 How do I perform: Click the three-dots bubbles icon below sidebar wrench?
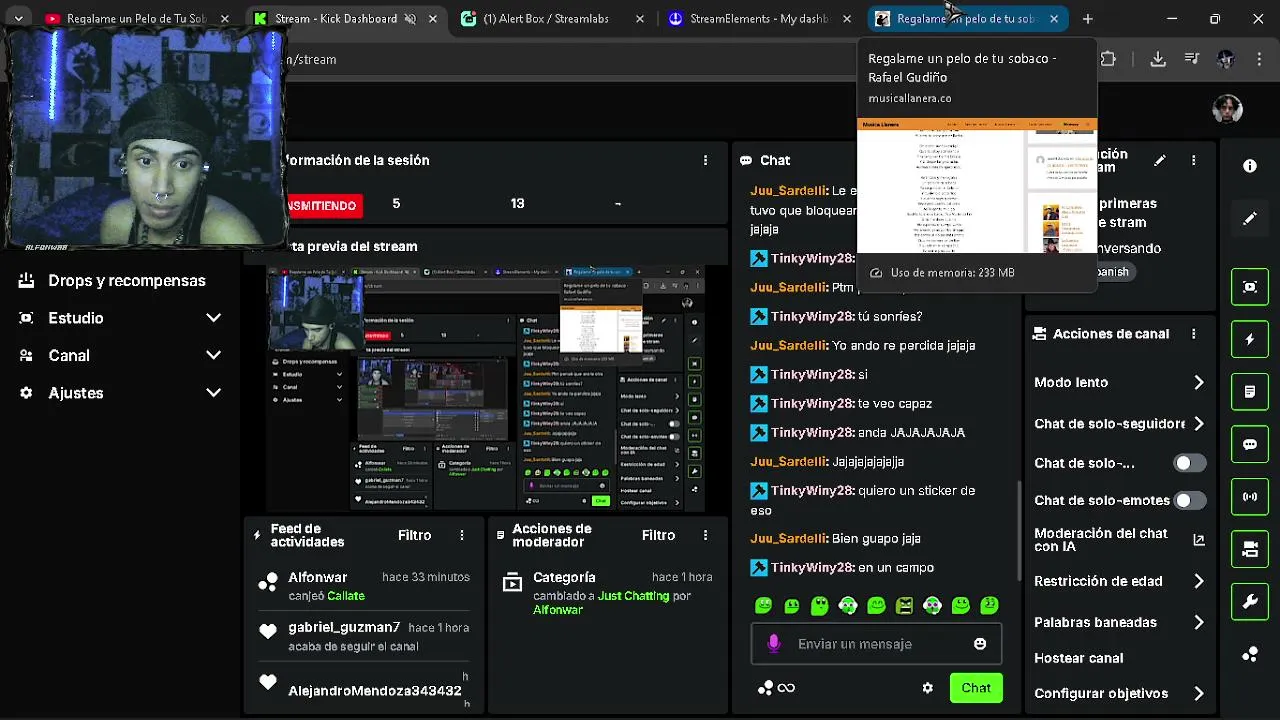tap(1250, 654)
